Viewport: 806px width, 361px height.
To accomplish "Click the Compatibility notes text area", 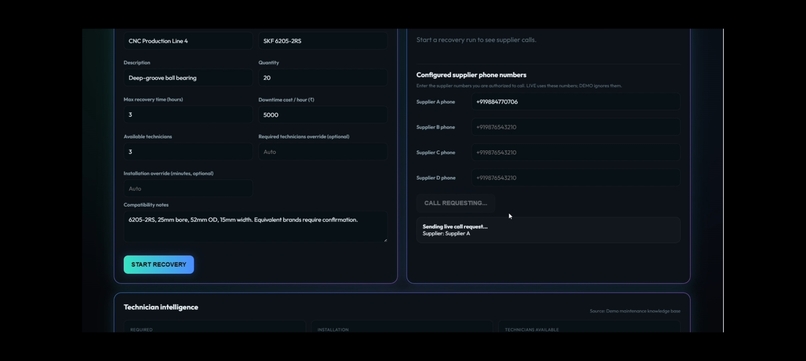I will [x=255, y=226].
